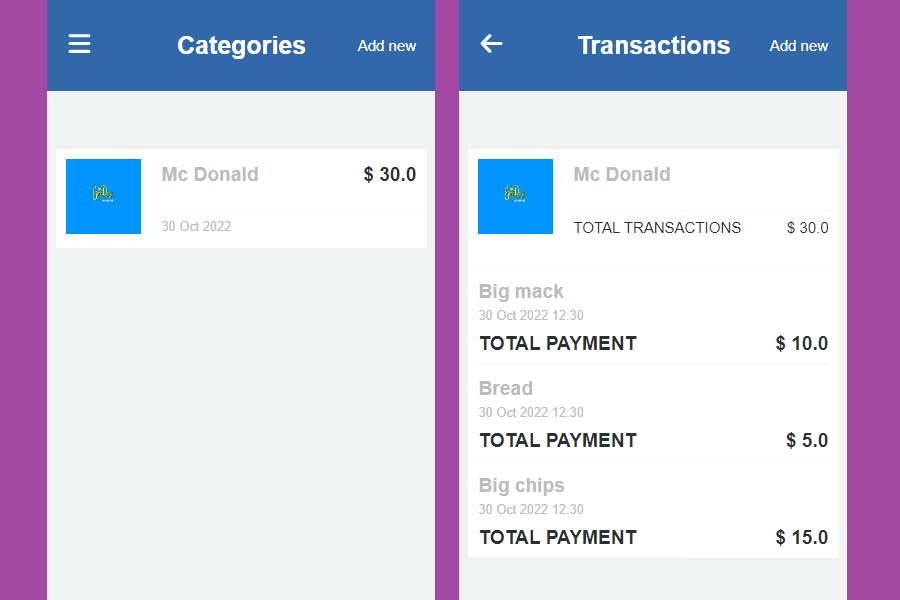Click the 30 Oct 2022 category date
900x600 pixels.
196,226
